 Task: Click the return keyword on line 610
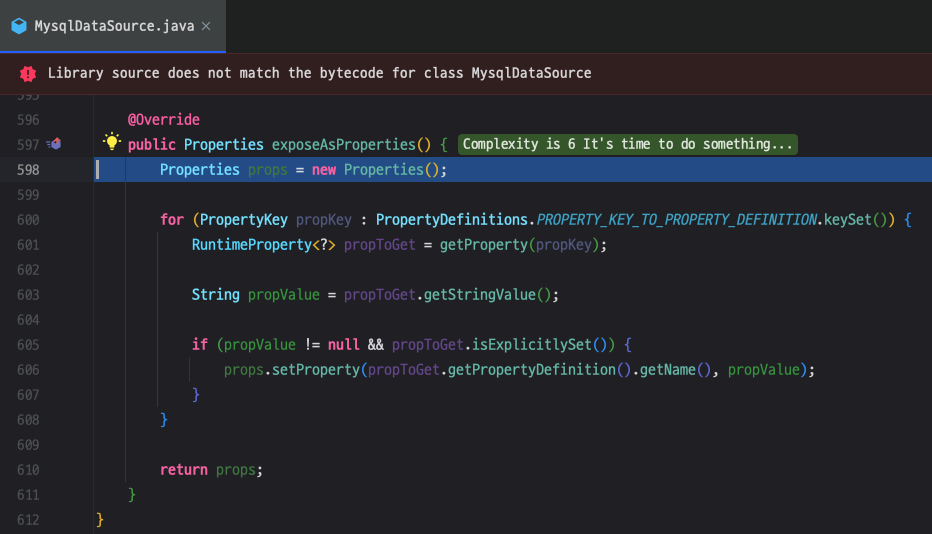[184, 470]
